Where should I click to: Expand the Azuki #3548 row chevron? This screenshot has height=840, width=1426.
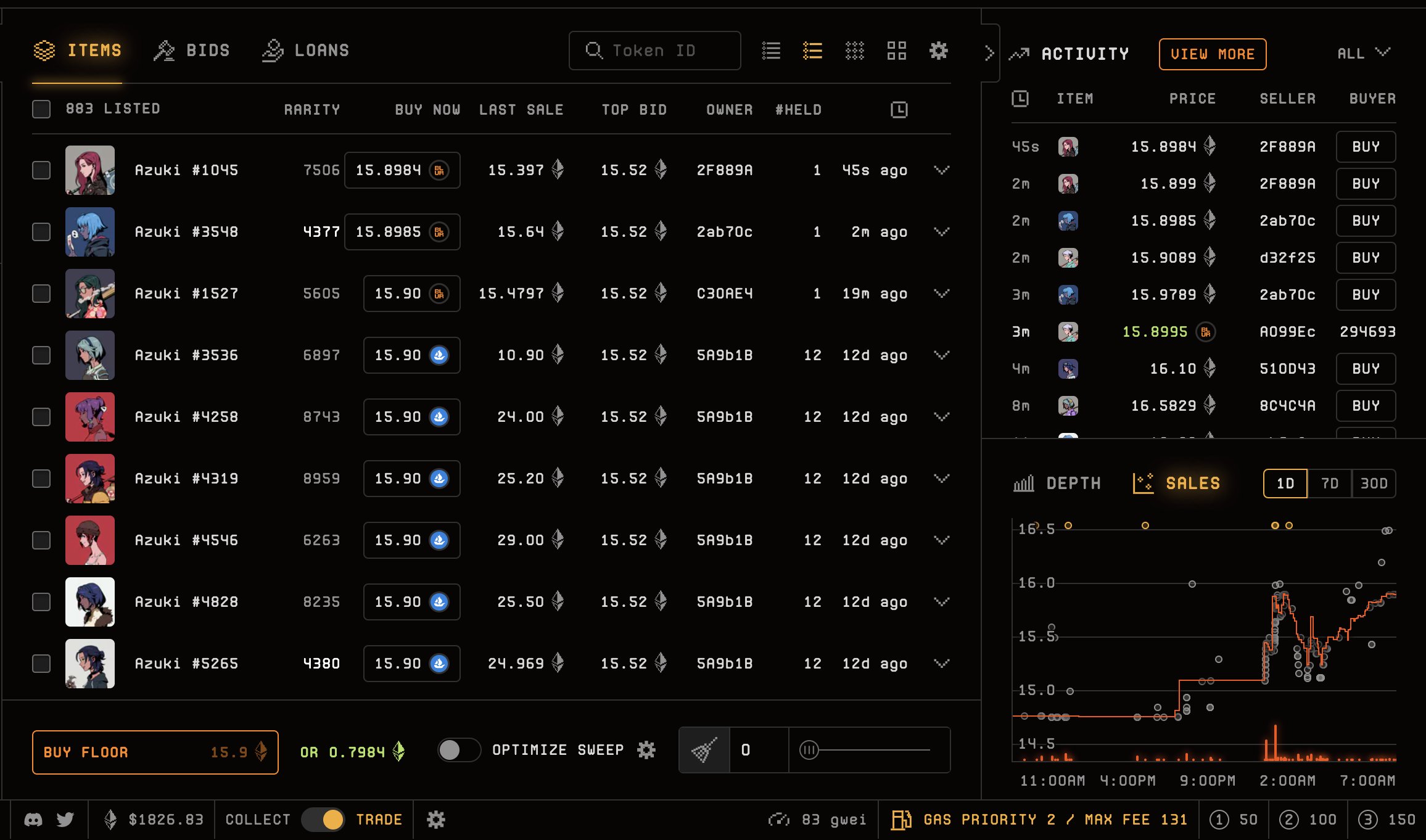click(942, 232)
